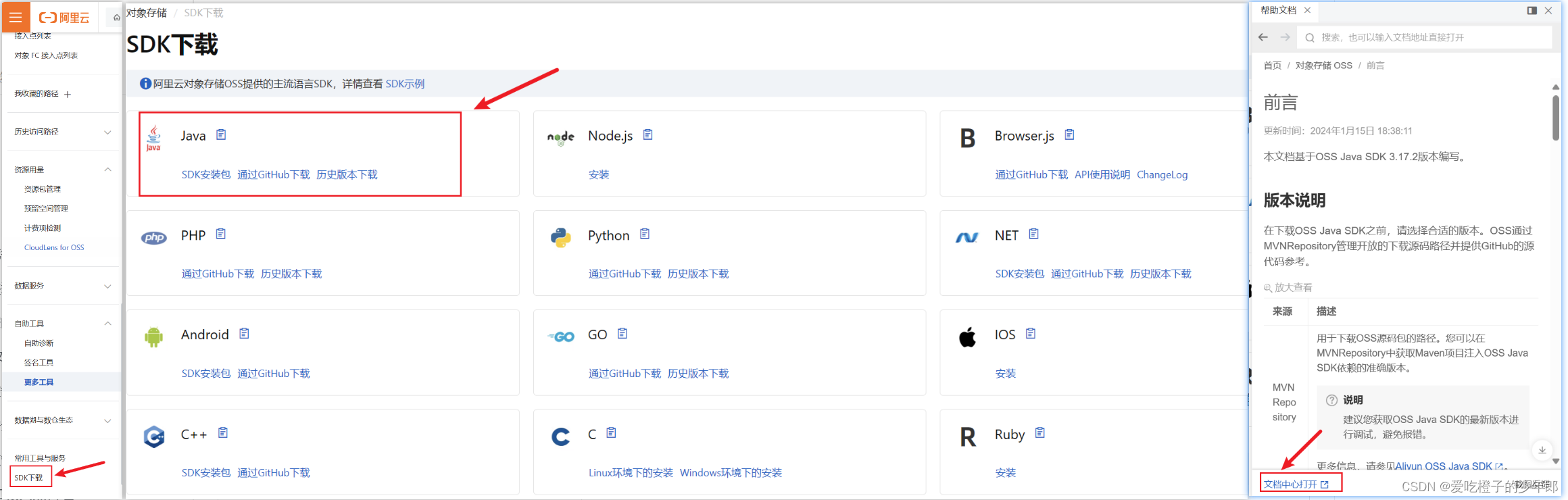The height and width of the screenshot is (500, 1568).
Task: Click the Alibaba Cloud logo
Action: pos(64,18)
